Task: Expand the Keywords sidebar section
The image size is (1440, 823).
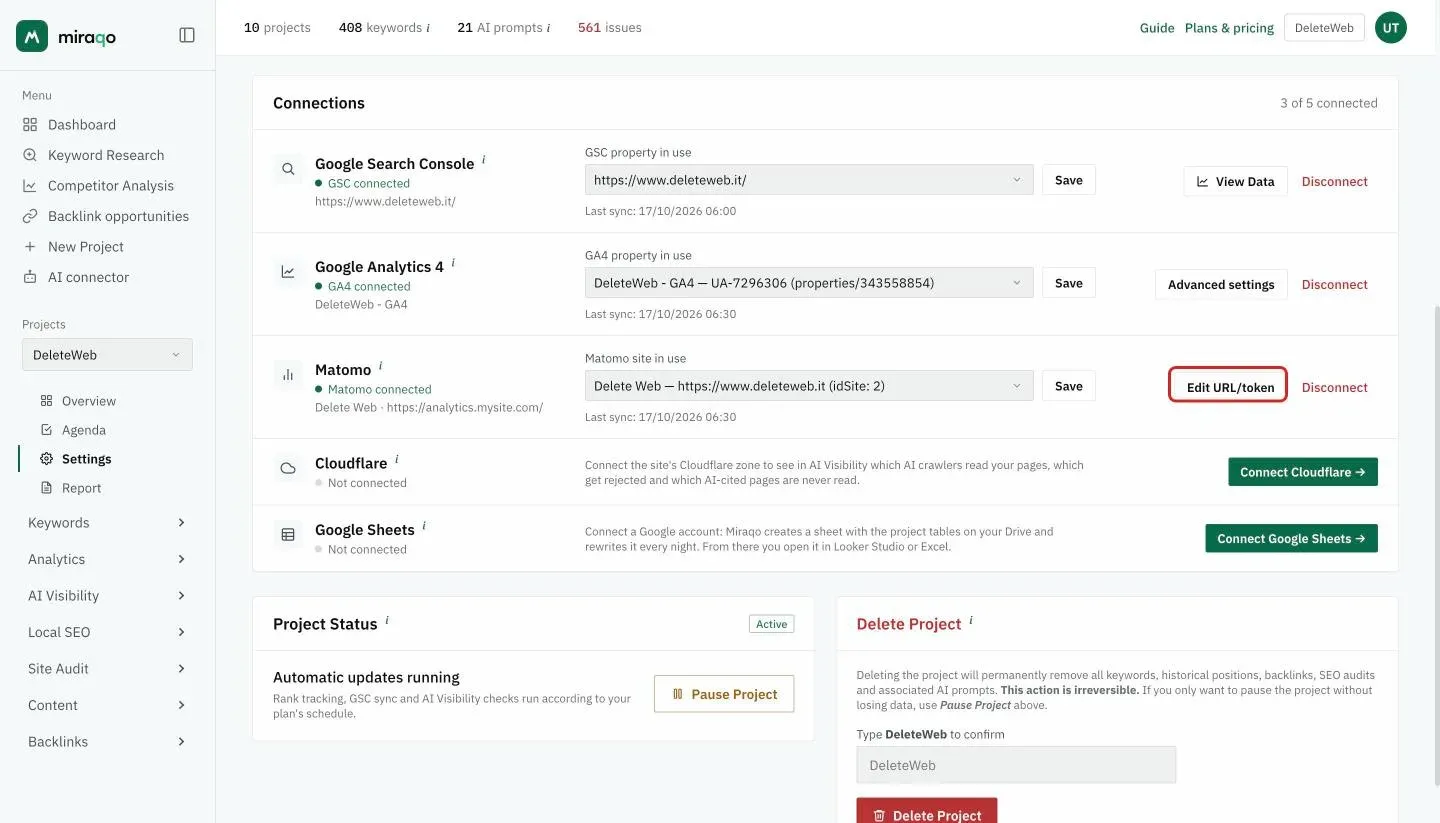Action: [107, 523]
